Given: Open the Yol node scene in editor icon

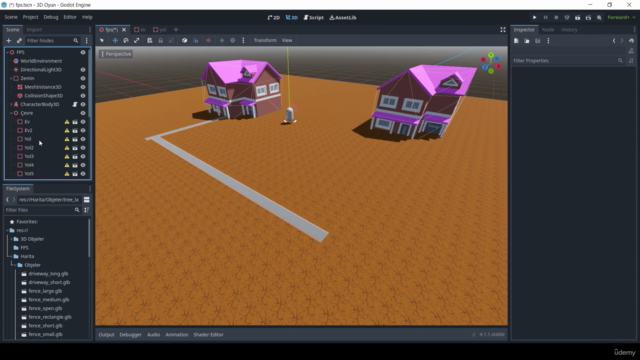Looking at the screenshot, I should point(75,139).
